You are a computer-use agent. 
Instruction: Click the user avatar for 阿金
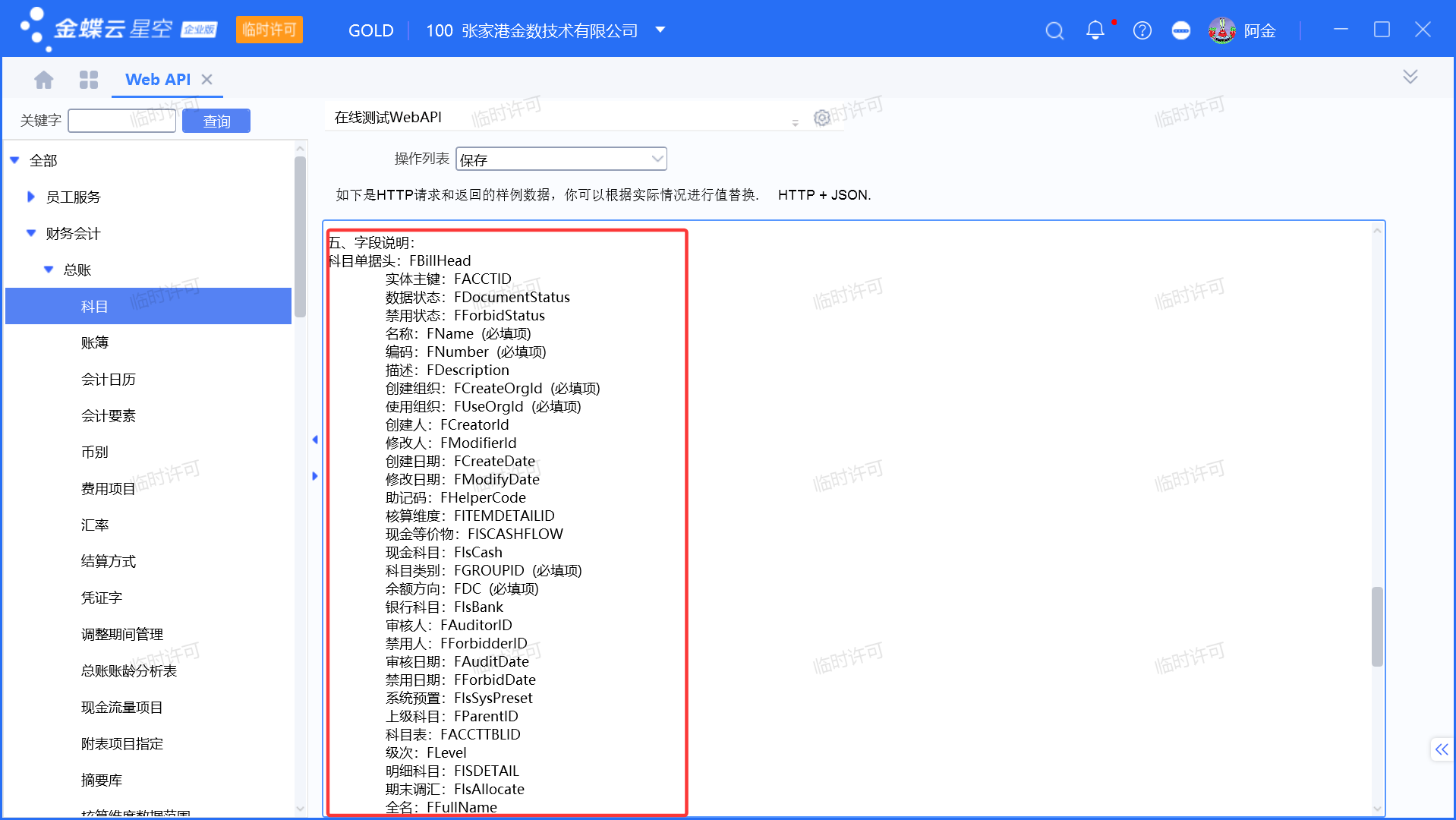click(1222, 30)
